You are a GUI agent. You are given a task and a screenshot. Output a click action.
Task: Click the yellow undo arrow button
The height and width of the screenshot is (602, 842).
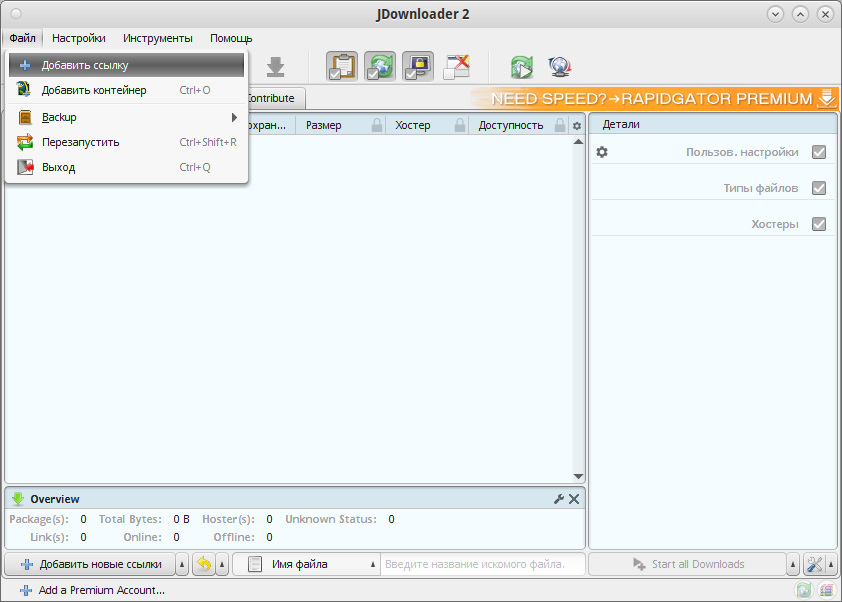coord(204,564)
